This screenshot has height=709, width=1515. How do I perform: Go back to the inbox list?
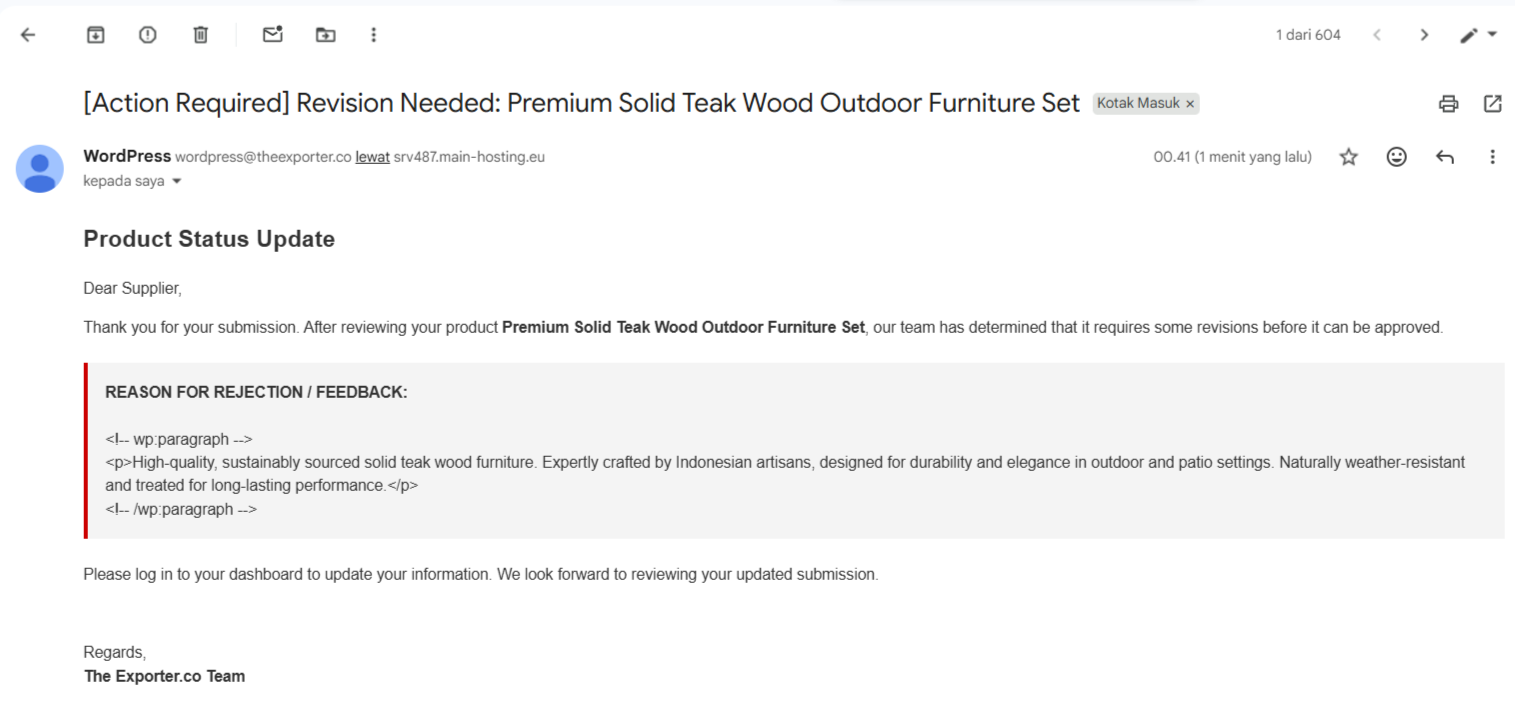point(28,35)
